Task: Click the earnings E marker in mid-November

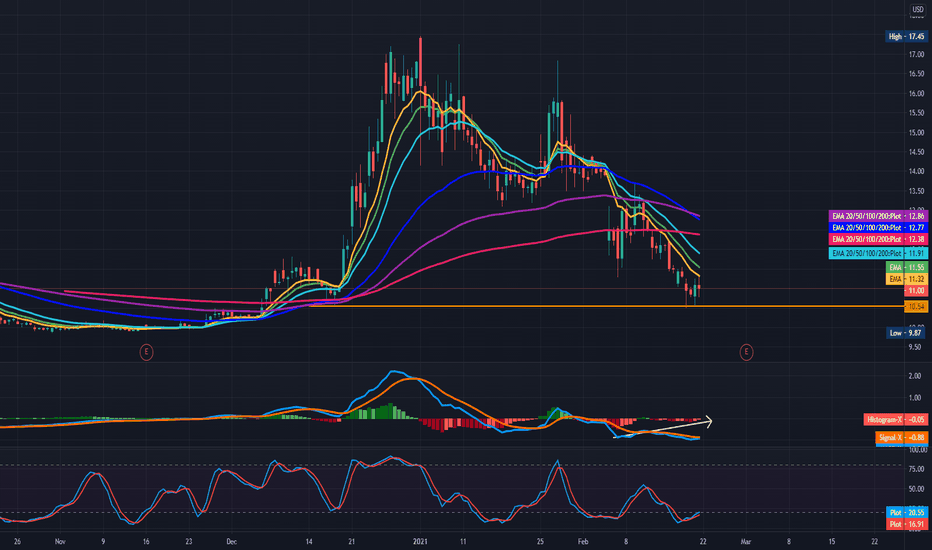Action: coord(146,352)
